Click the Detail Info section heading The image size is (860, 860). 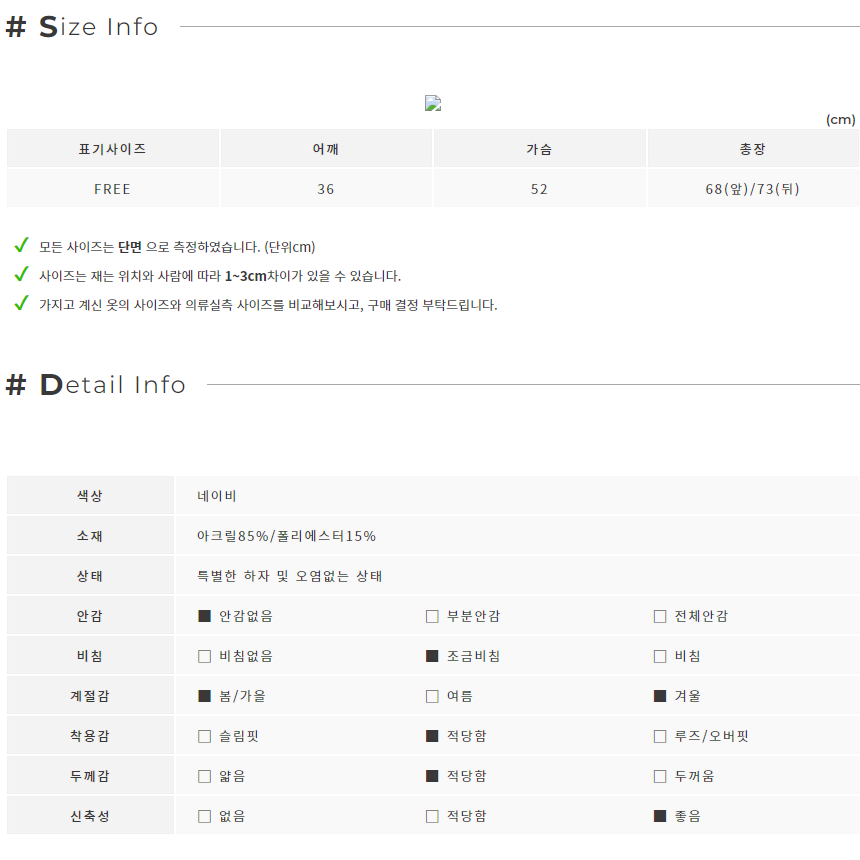click(x=96, y=384)
